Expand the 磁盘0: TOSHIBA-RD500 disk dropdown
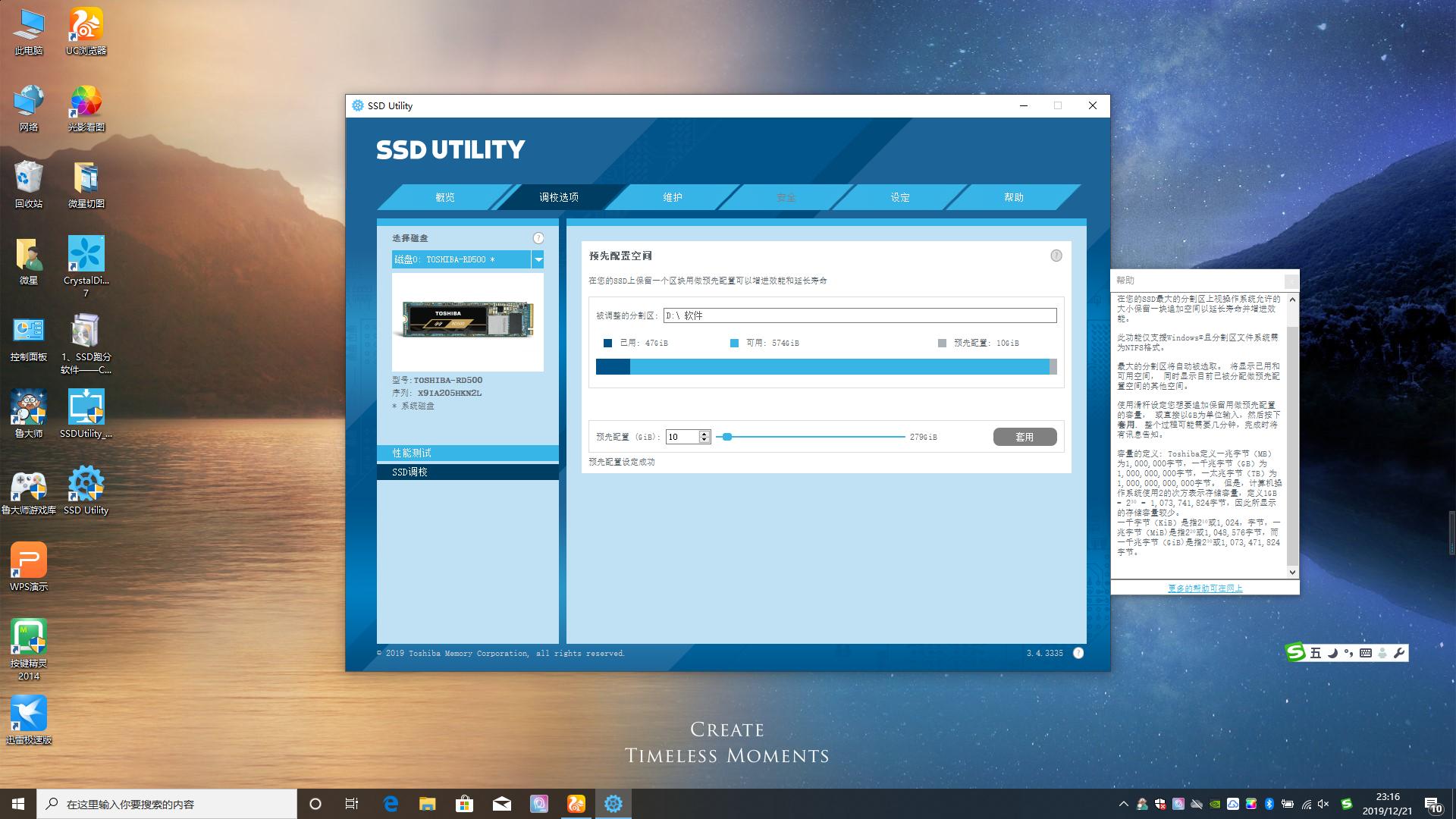The height and width of the screenshot is (819, 1456). tap(538, 259)
